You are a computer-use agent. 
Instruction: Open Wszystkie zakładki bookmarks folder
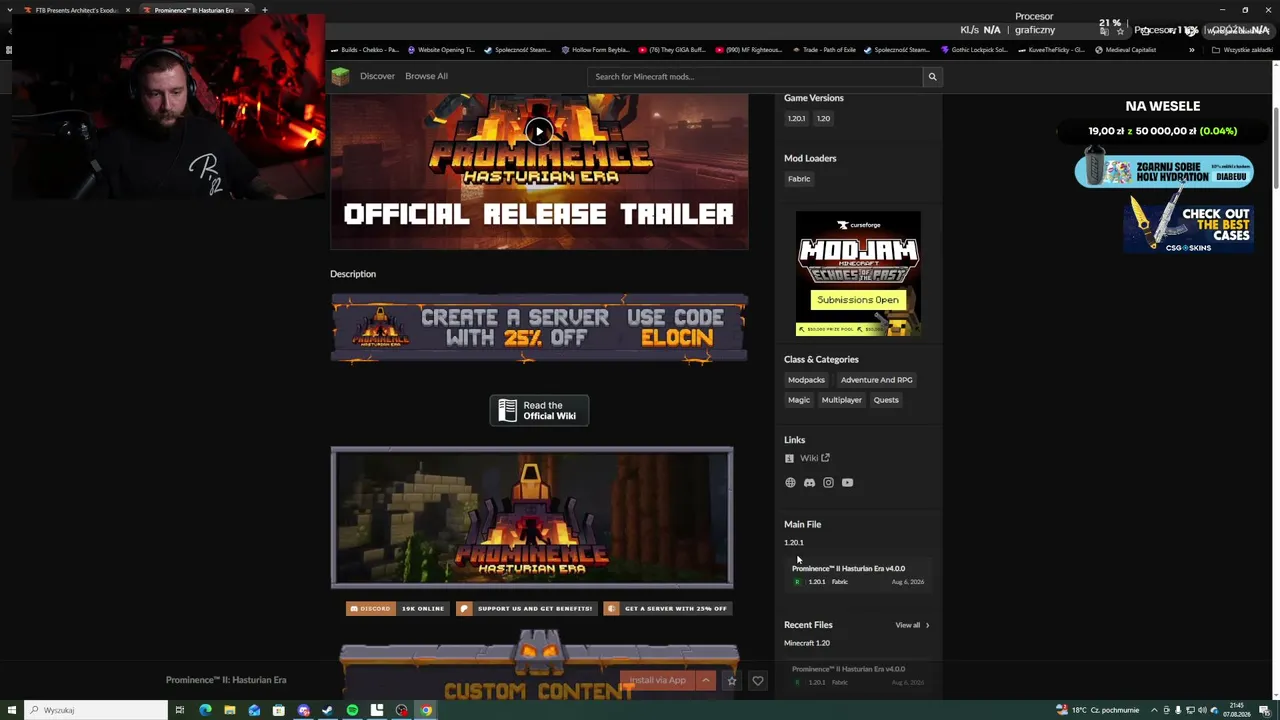click(1242, 50)
